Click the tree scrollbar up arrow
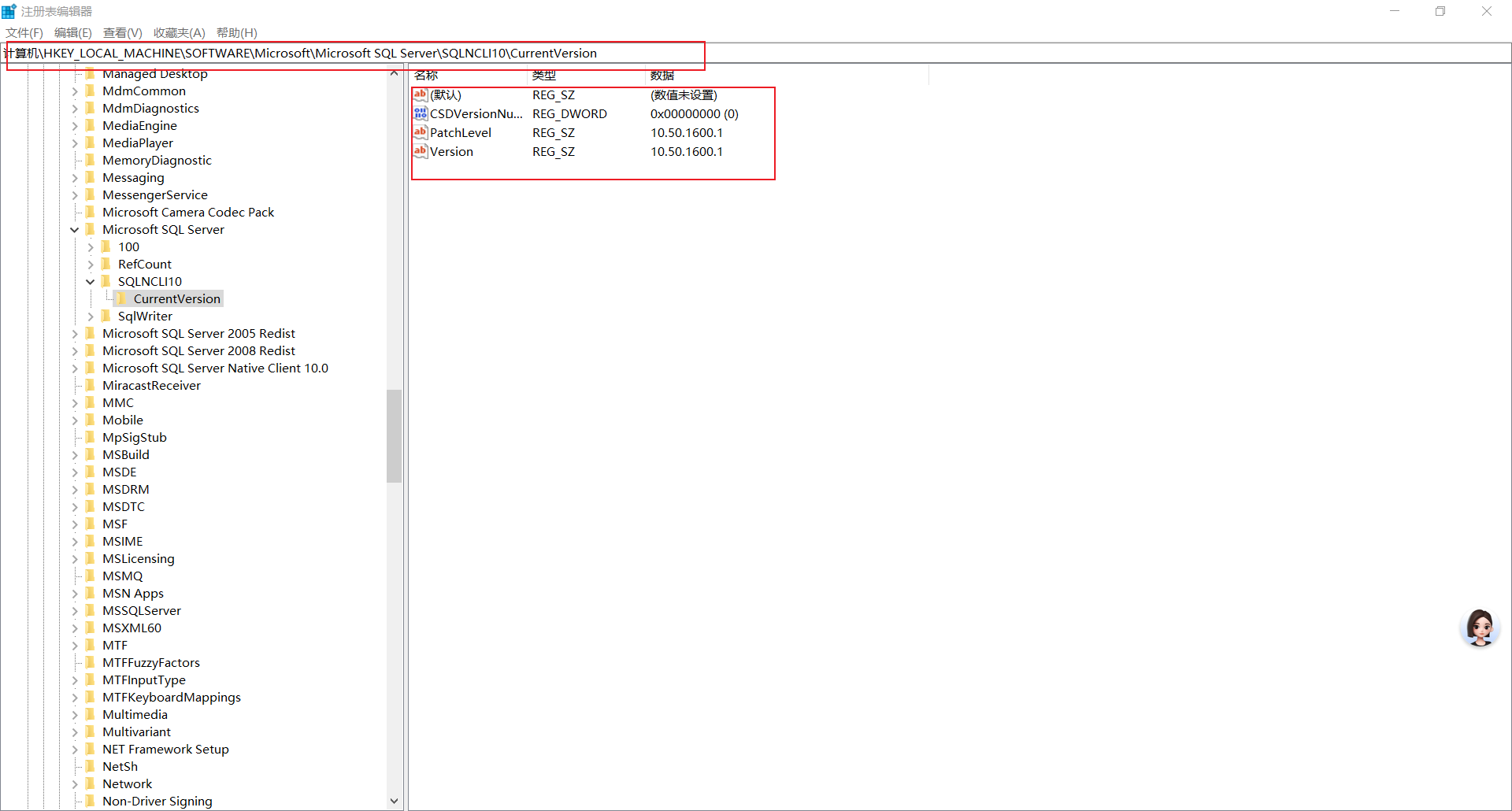This screenshot has height=811, width=1512. 394,73
